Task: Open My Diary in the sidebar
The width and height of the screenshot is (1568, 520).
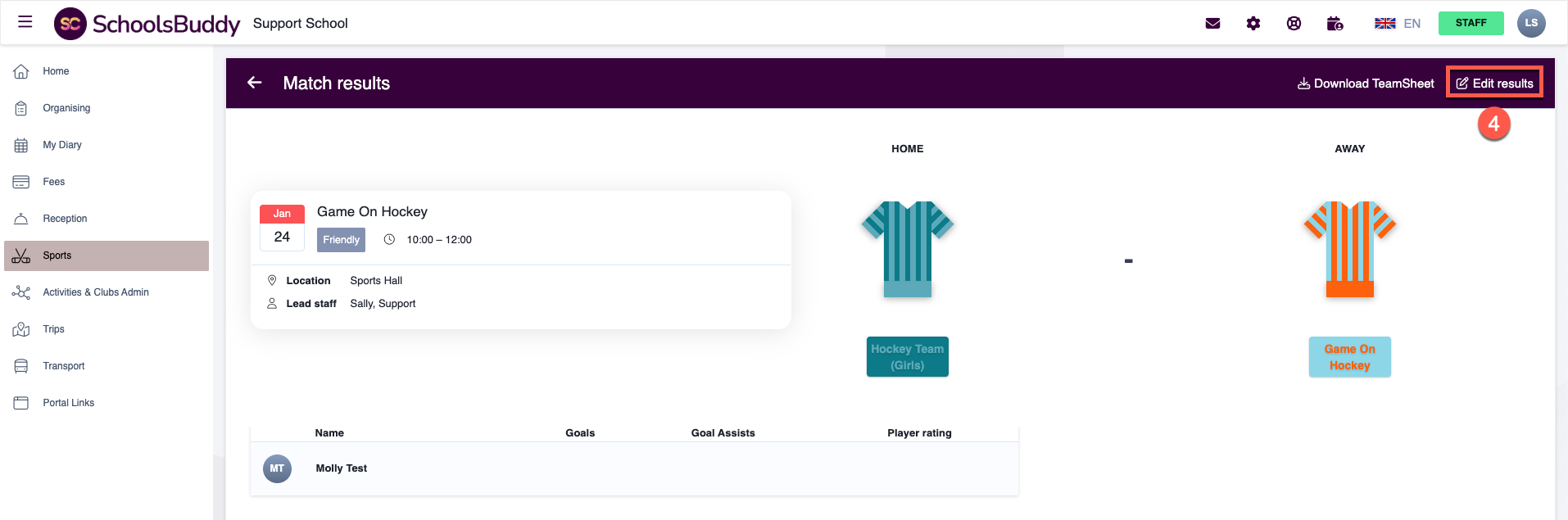Action: click(x=62, y=145)
